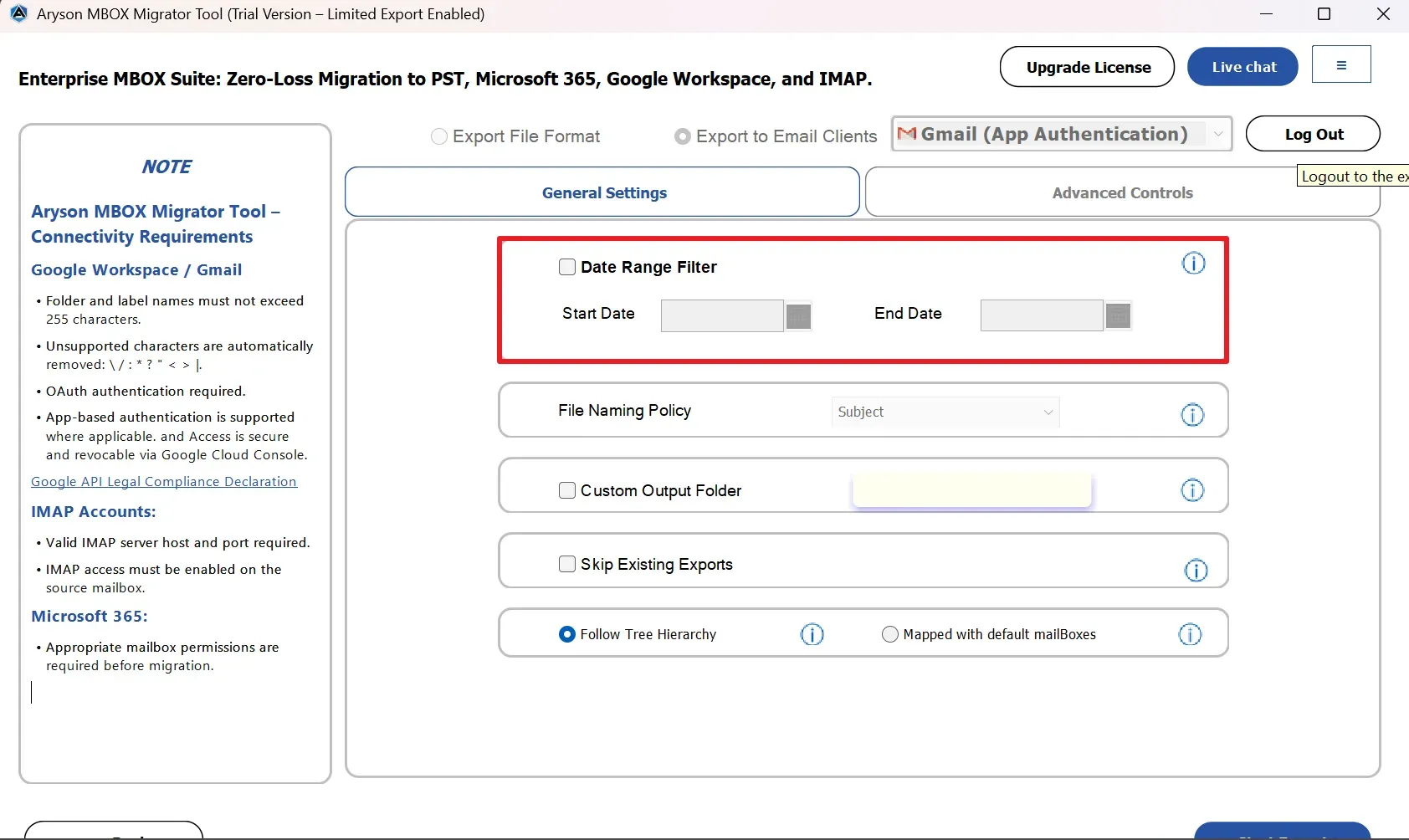
Task: Click the NOTE heading text
Action: point(167,166)
